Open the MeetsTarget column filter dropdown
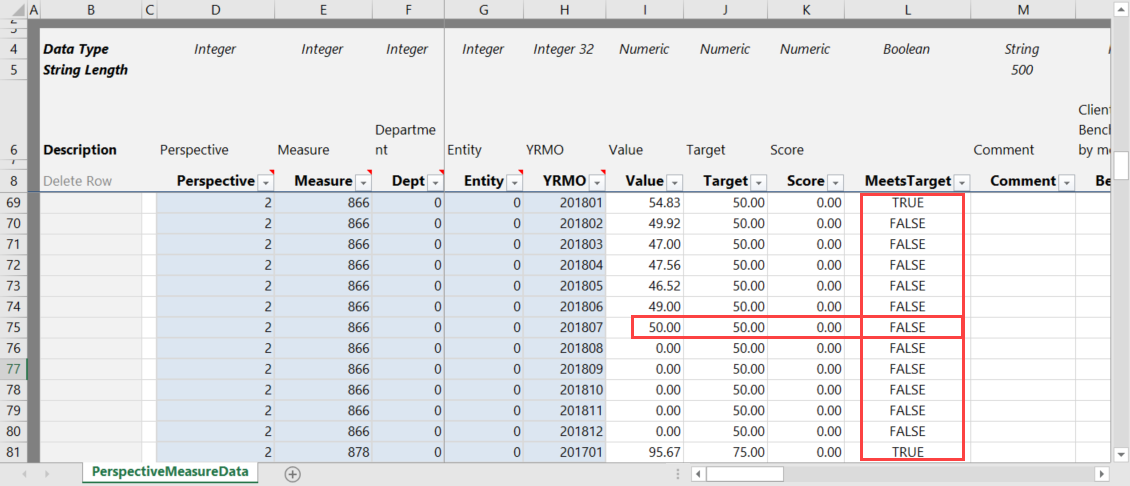1130x486 pixels. [960, 183]
